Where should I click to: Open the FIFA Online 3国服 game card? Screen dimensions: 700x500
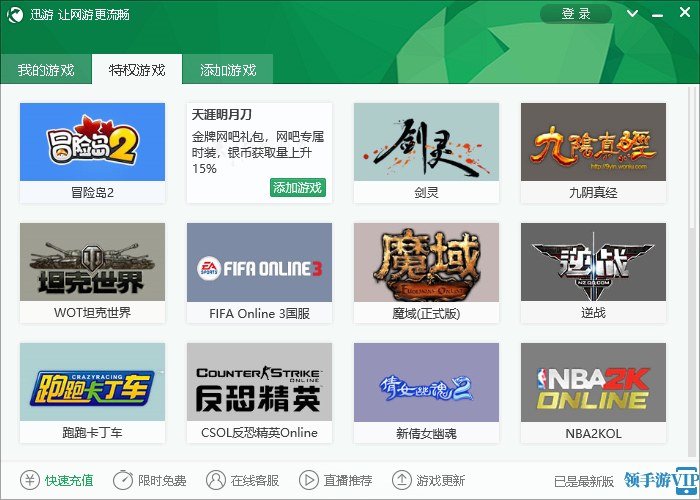click(x=259, y=273)
